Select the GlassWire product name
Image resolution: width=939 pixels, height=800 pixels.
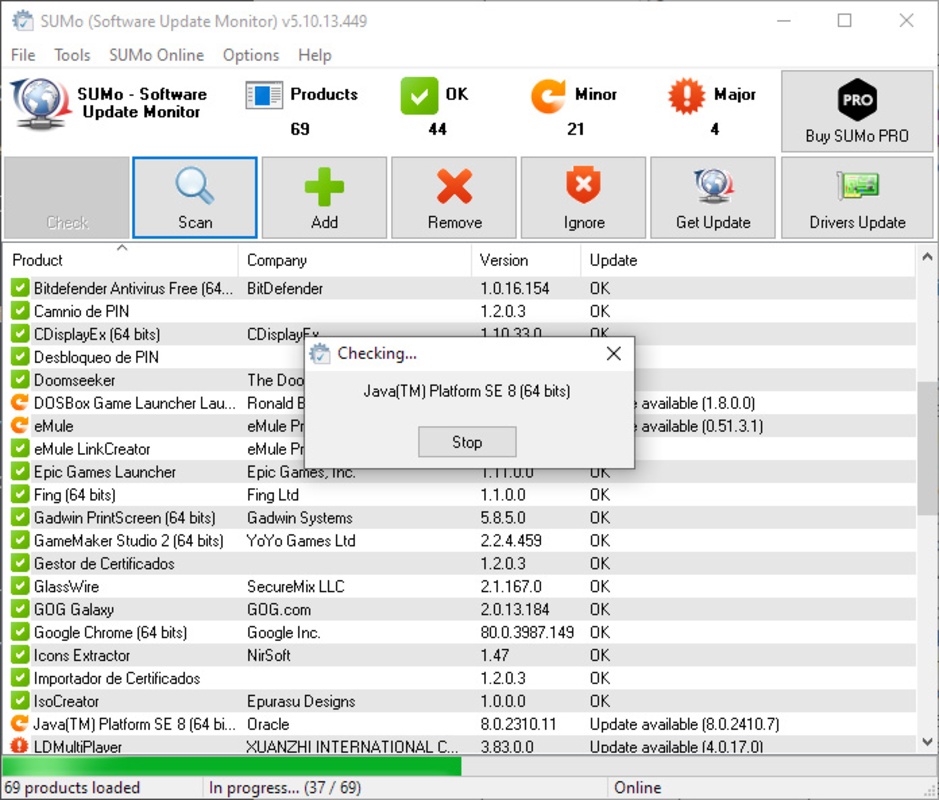(x=66, y=587)
